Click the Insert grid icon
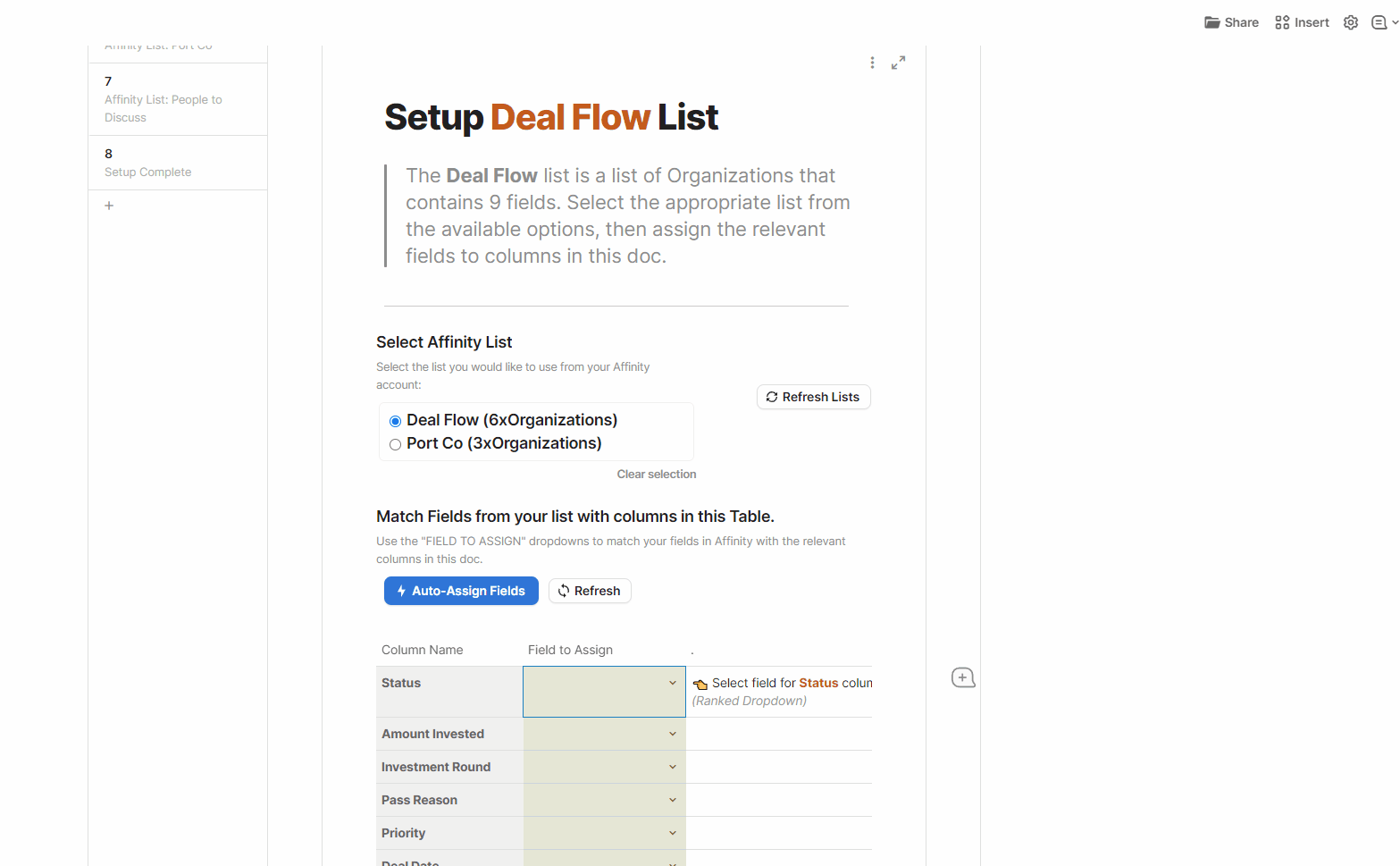 coord(1282,22)
